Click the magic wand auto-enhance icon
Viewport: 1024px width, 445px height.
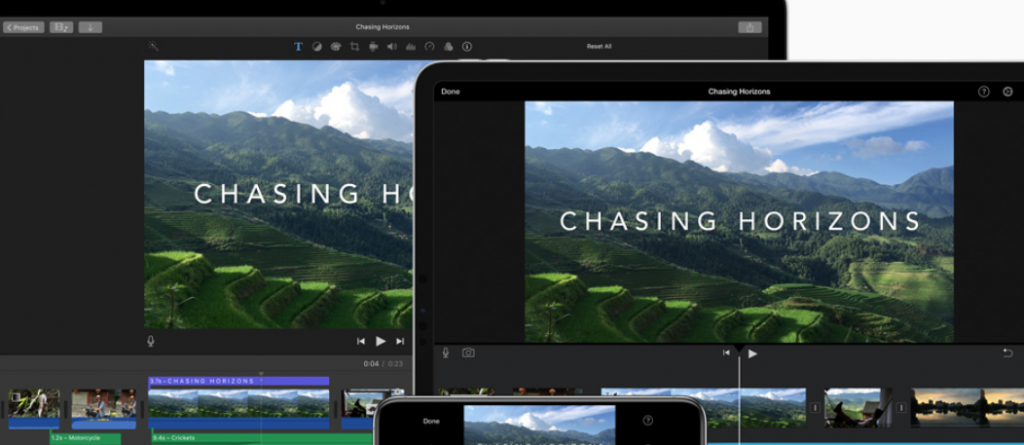point(153,46)
